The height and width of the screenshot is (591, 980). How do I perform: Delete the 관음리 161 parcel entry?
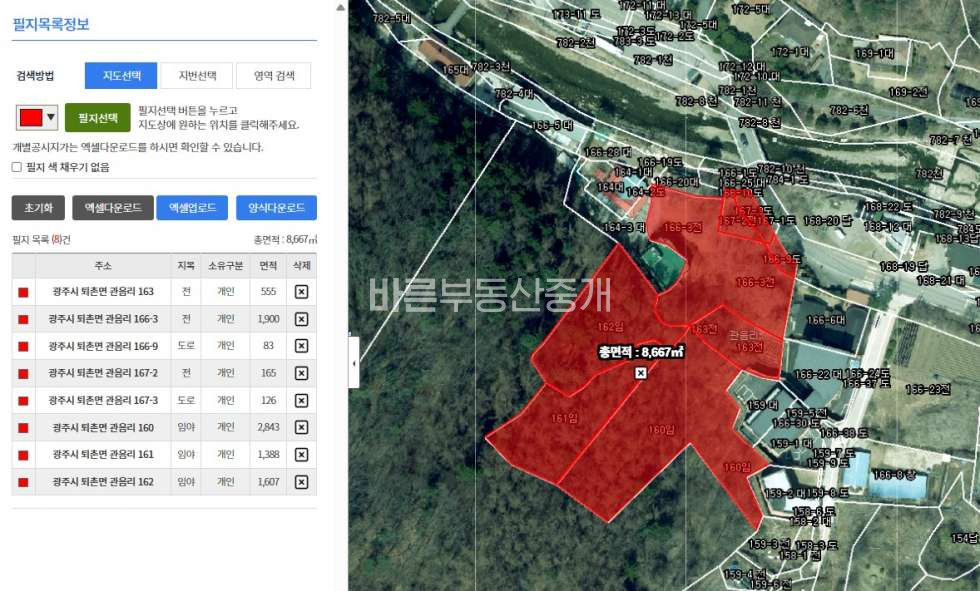coord(301,455)
